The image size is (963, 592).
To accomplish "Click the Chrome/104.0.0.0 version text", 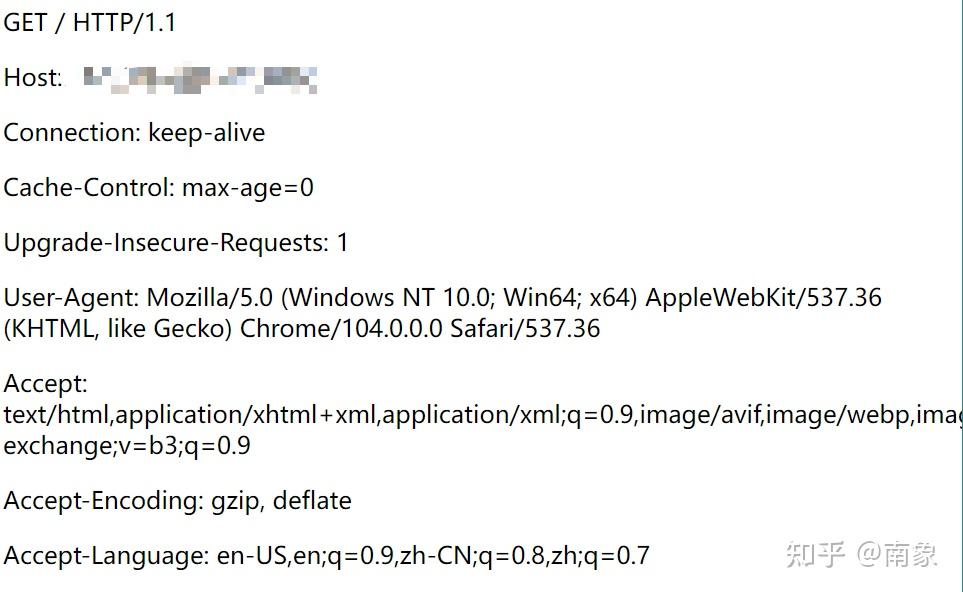I will click(341, 329).
